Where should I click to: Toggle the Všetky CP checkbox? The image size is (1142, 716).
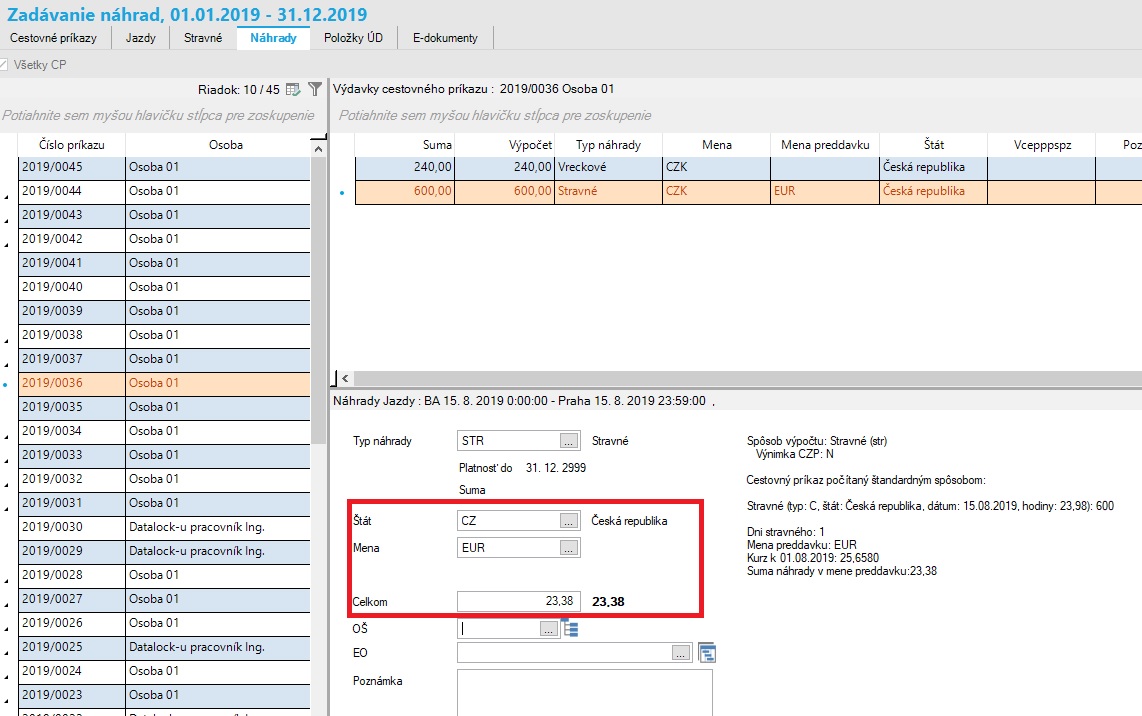tap(4, 65)
